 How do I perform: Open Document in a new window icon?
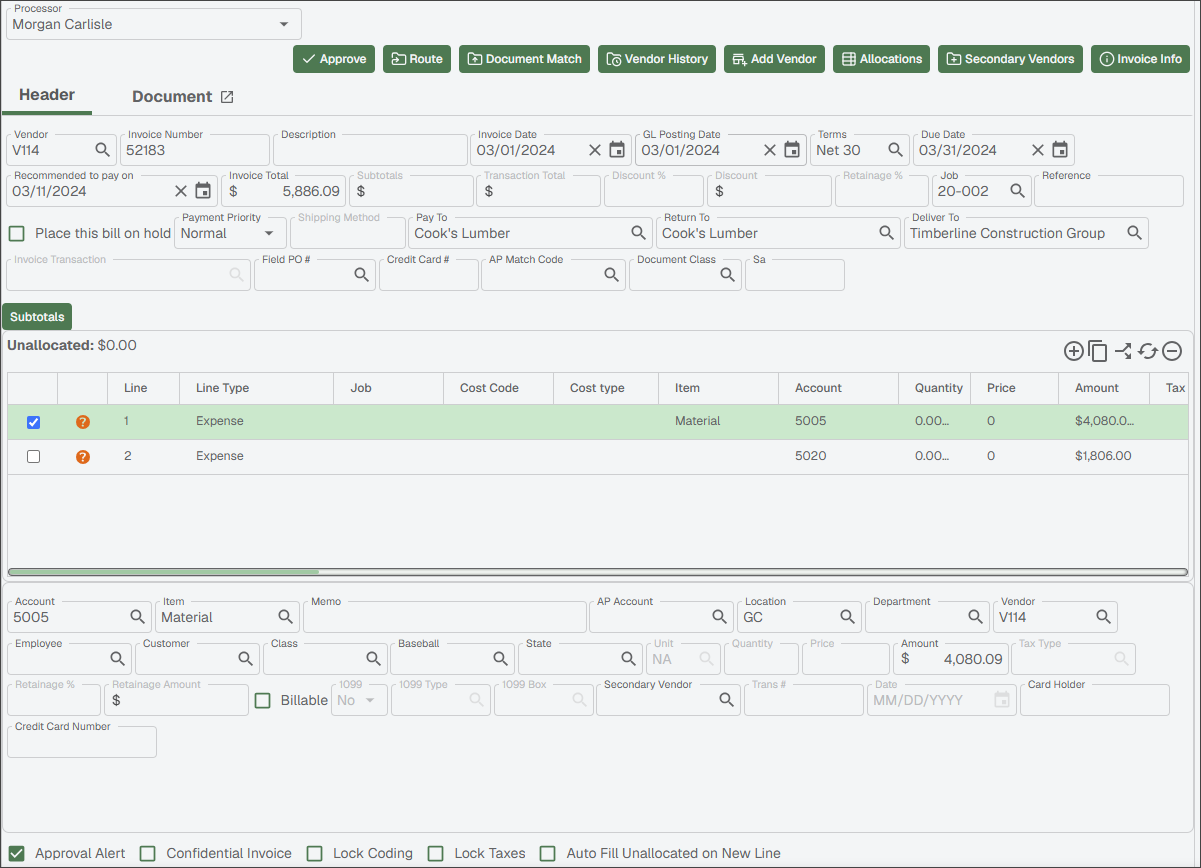(x=227, y=97)
